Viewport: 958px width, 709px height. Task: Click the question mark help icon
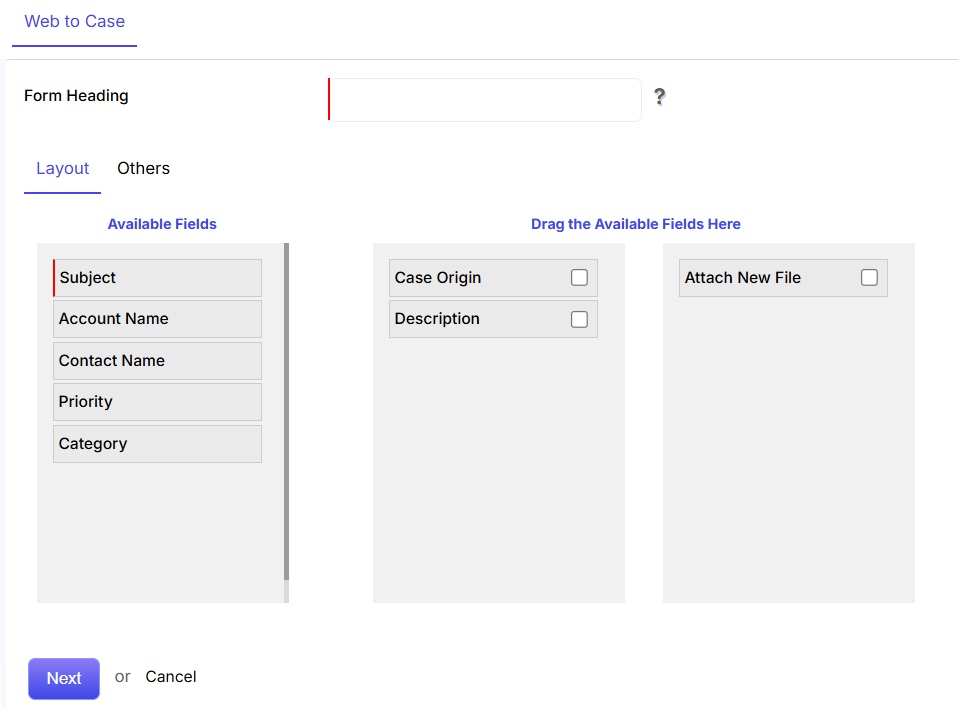click(659, 97)
